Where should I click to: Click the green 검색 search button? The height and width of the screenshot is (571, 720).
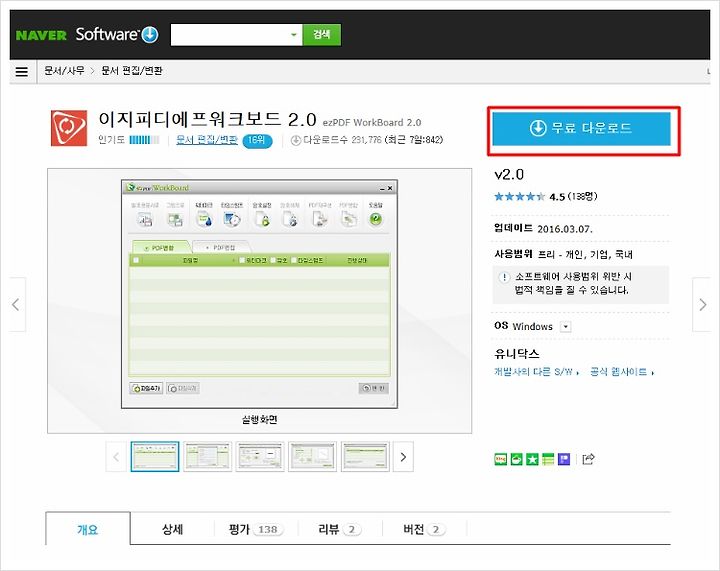click(321, 35)
